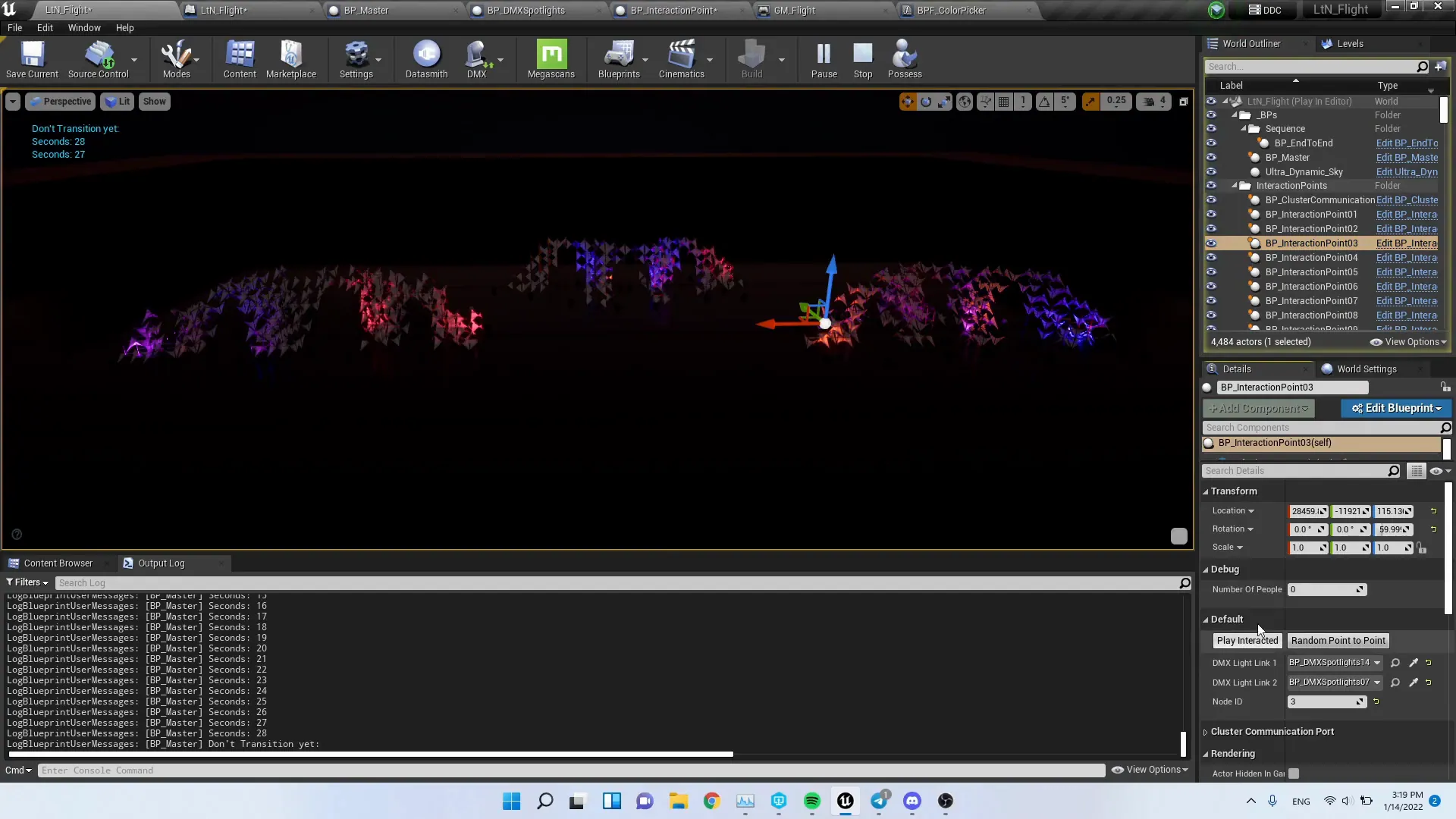Open the editor Settings toolbar button
Image resolution: width=1456 pixels, height=819 pixels.
(356, 59)
